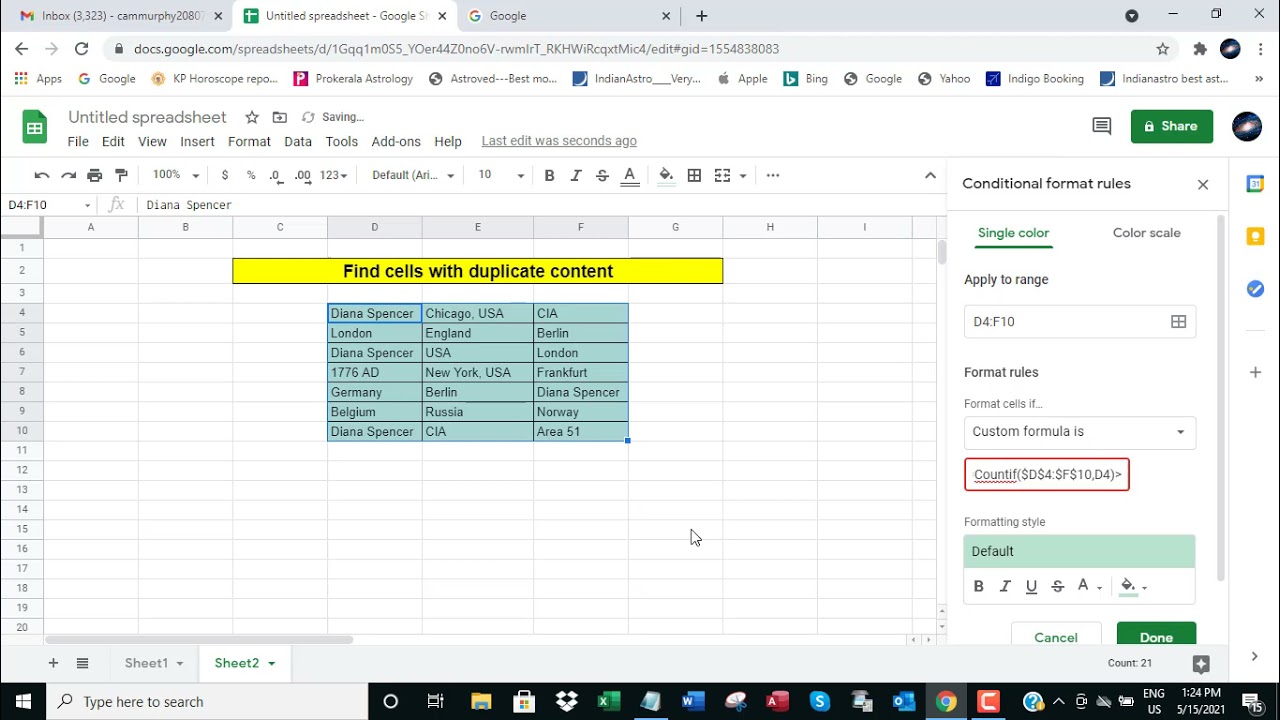Open the zoom 100% dropdown
This screenshot has width=1280, height=720.
coord(176,175)
